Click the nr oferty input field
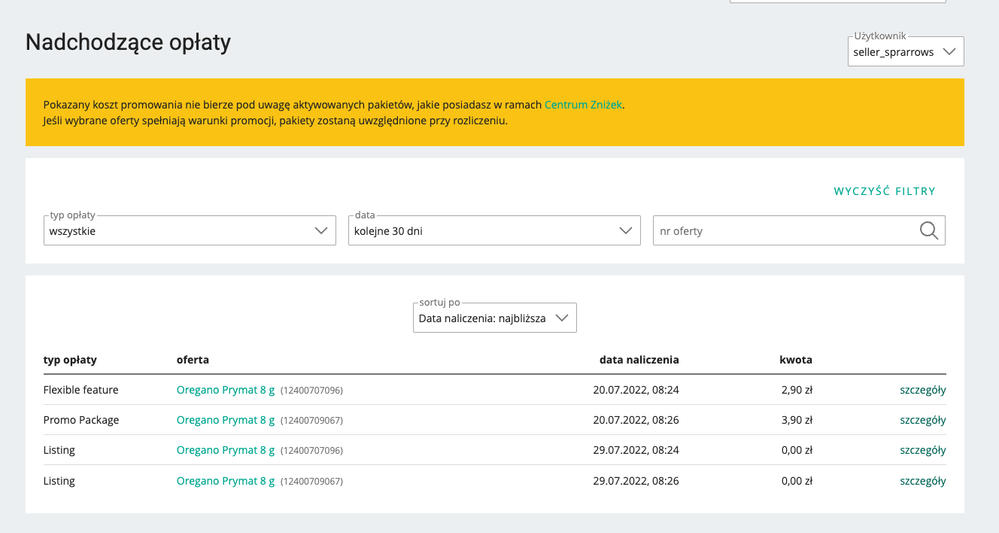Screen dimensions: 999x533 tap(799, 231)
